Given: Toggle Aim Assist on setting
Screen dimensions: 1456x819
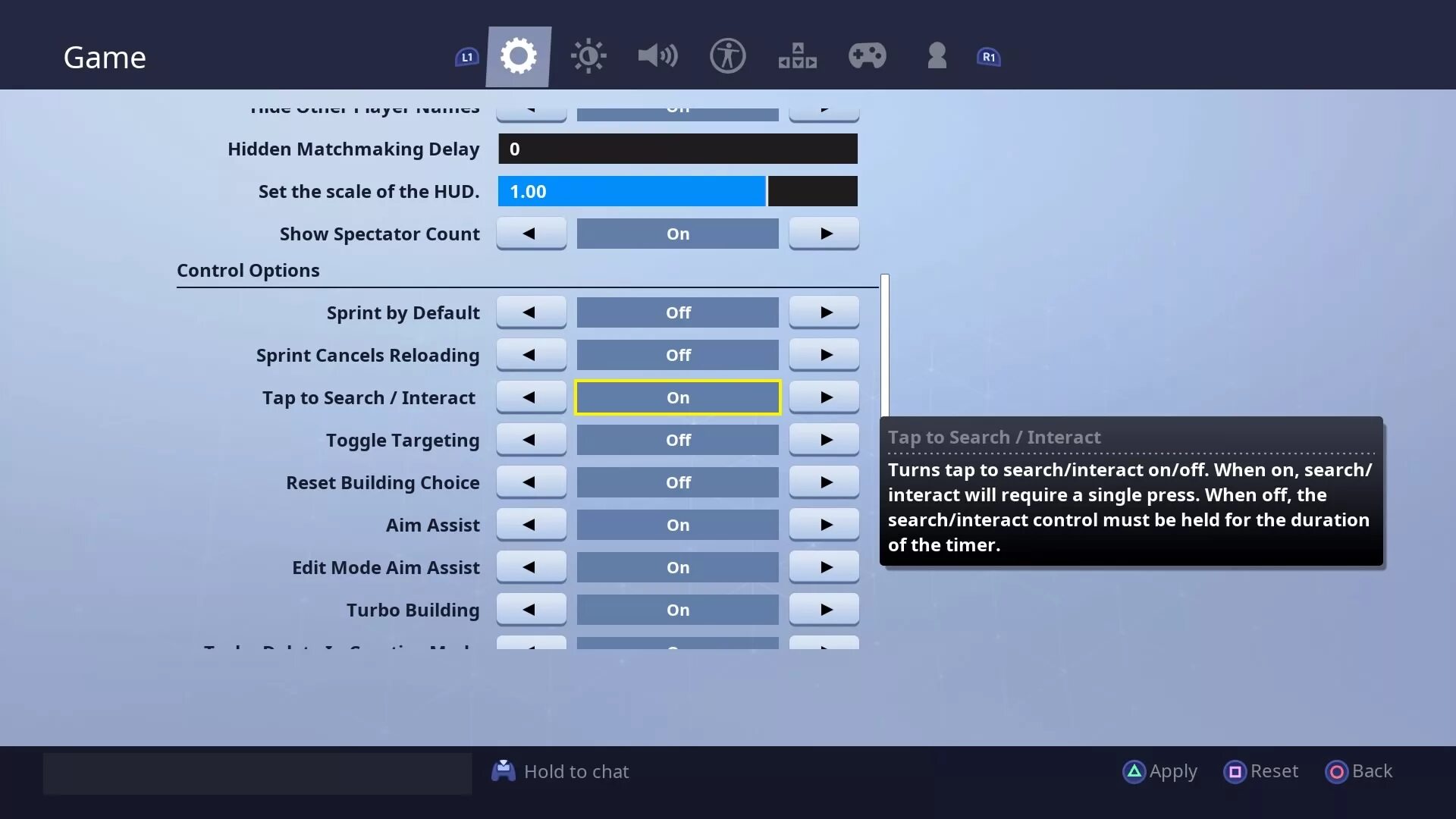Looking at the screenshot, I should (678, 524).
